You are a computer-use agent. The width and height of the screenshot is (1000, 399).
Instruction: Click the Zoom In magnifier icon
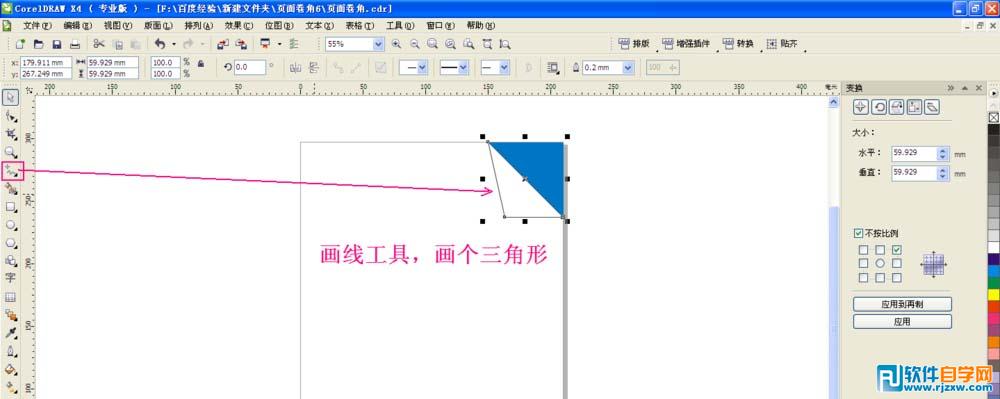(x=396, y=44)
